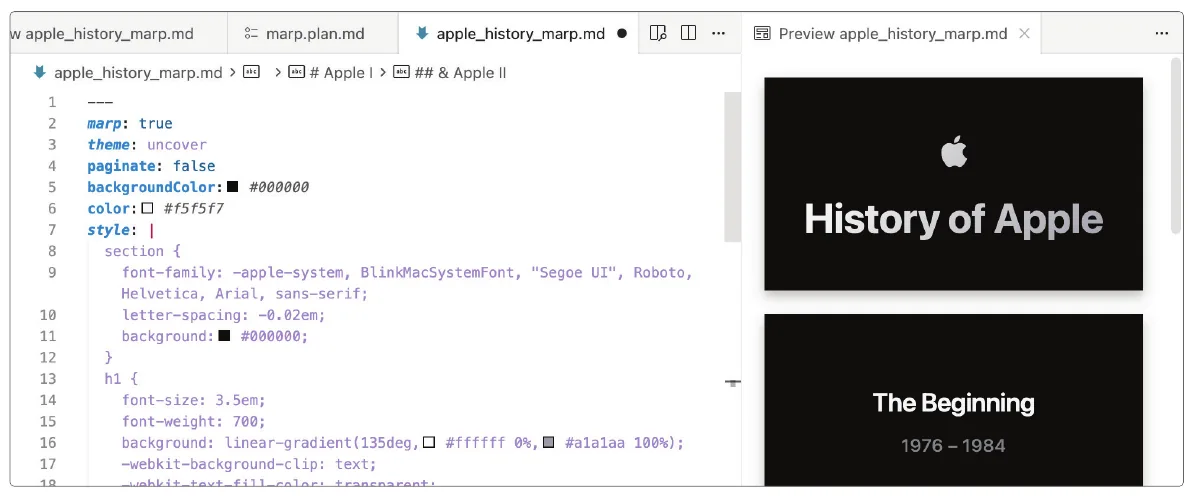The image size is (1192, 496).
Task: Click 'marp: true' on line 2
Action: [130, 123]
